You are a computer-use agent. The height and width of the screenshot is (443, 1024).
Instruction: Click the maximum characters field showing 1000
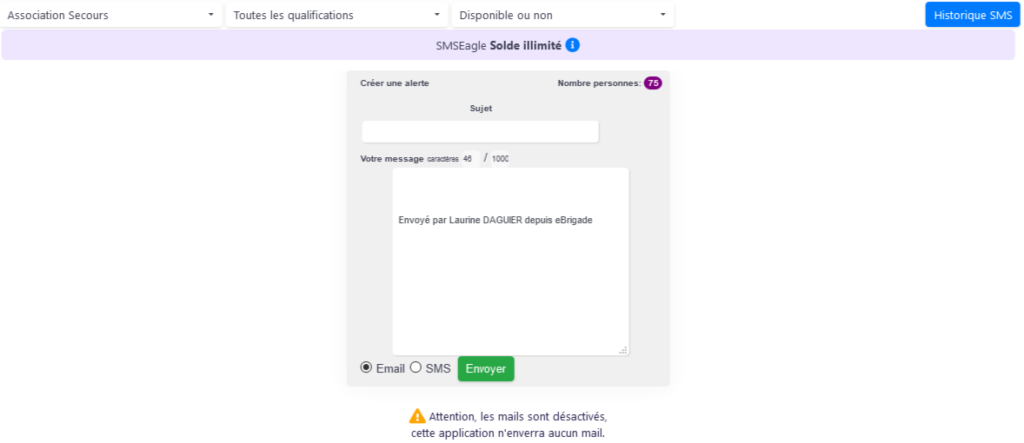point(500,159)
